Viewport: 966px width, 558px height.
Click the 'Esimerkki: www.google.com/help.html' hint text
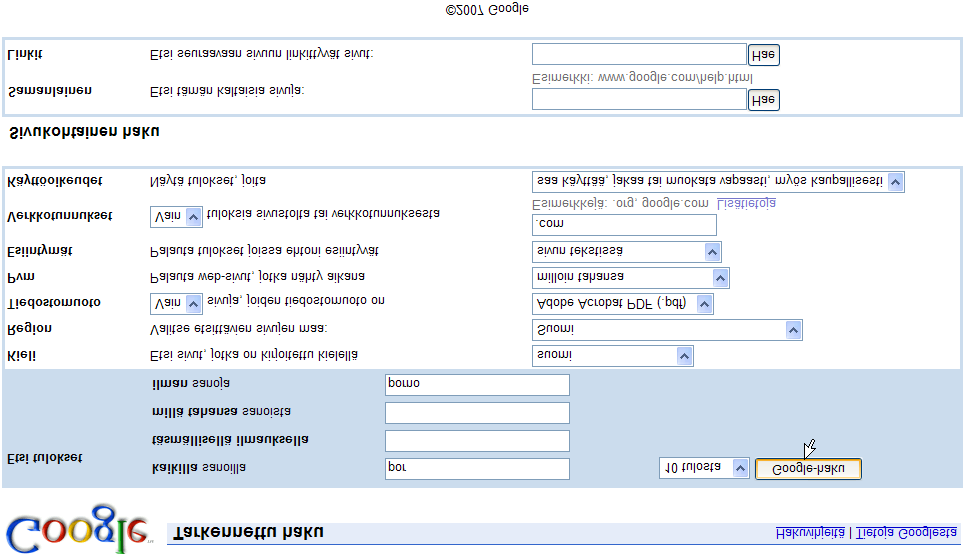point(643,78)
